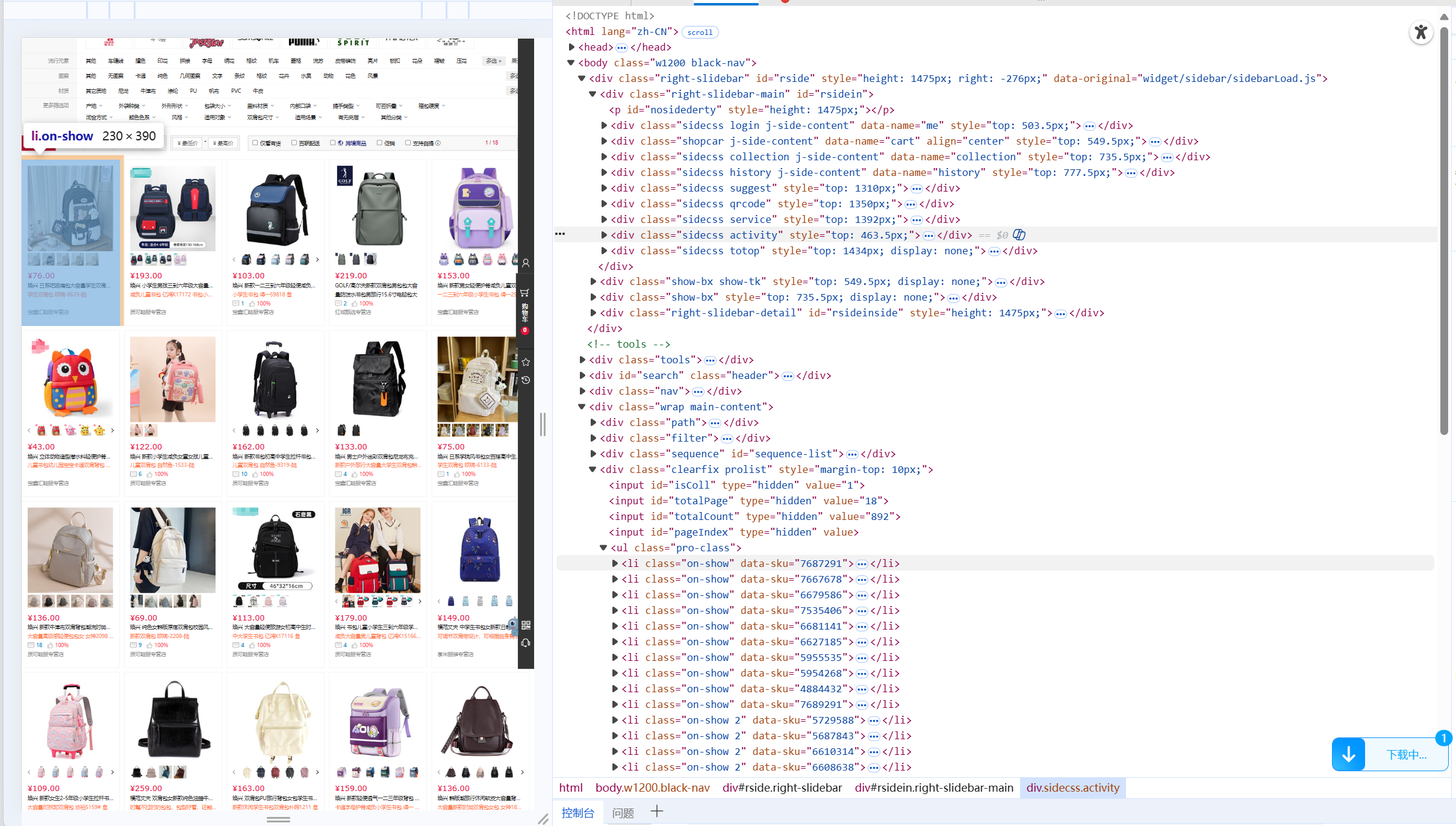This screenshot has width=1456, height=826.
Task: Collapse the ul pro-class node
Action: coord(603,548)
